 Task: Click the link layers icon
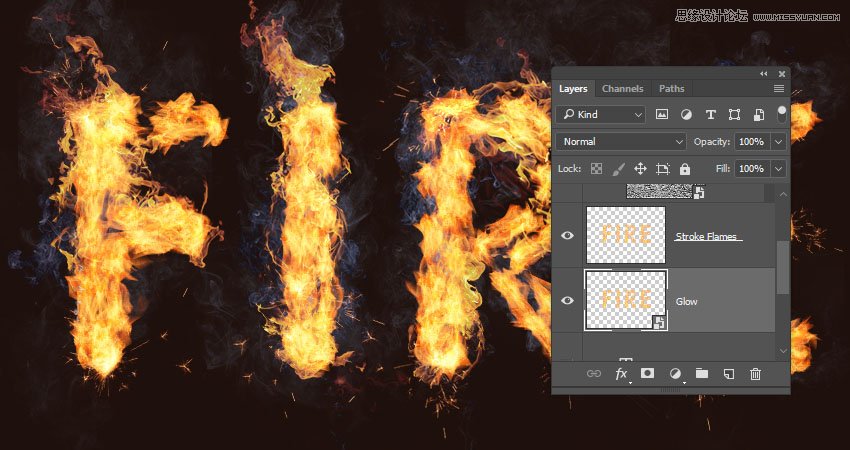click(x=594, y=374)
